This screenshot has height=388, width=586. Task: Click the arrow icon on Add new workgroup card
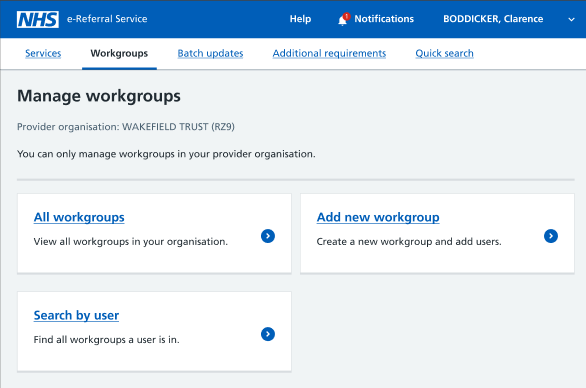pos(551,236)
